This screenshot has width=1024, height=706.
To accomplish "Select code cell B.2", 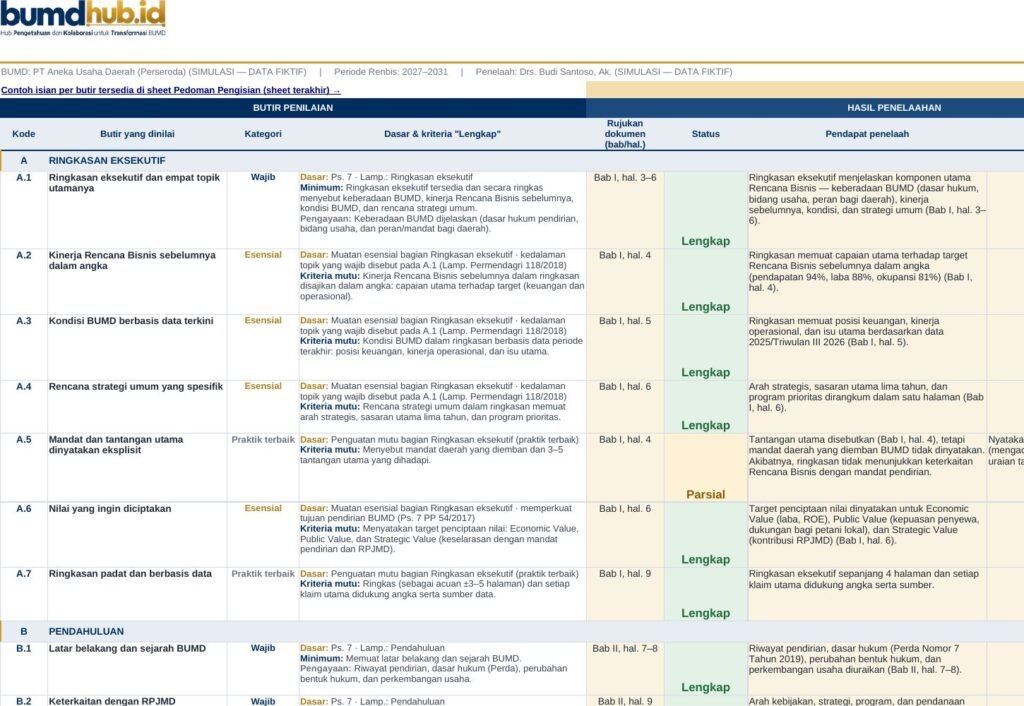I will 24,701.
